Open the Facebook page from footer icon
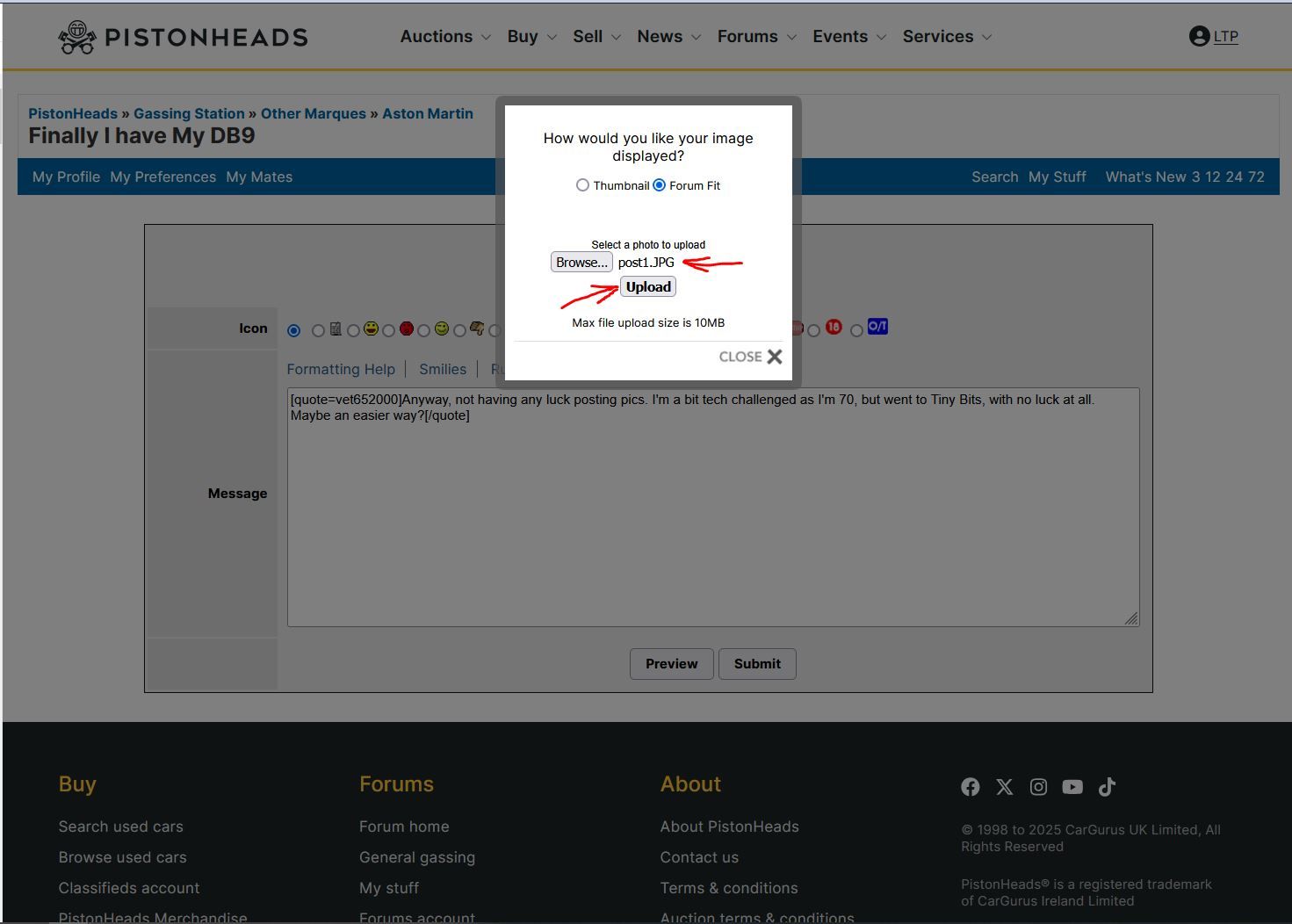 tap(970, 787)
